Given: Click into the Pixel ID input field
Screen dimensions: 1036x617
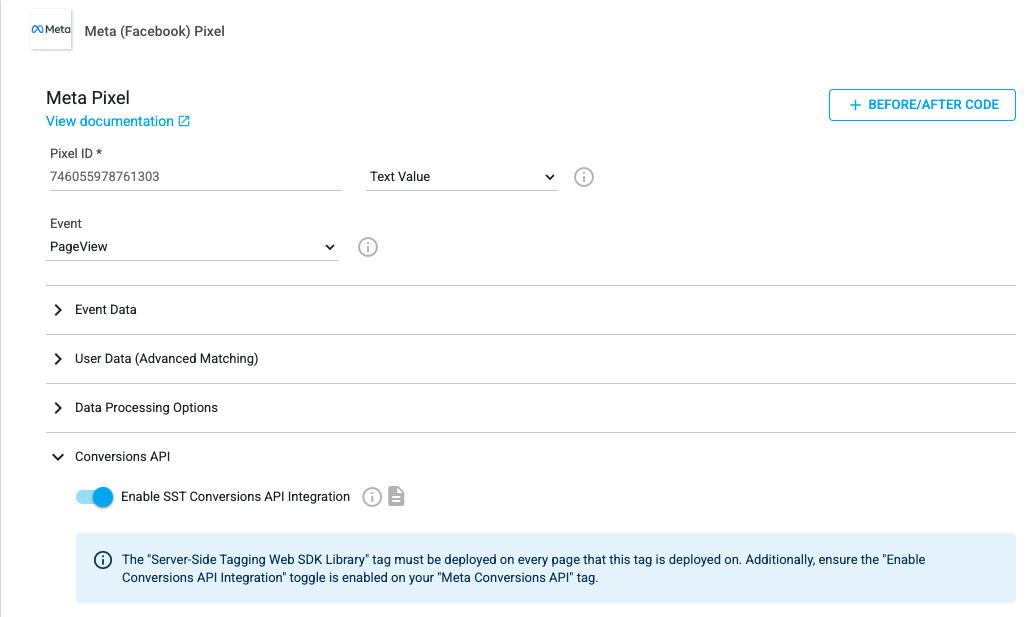Looking at the screenshot, I should (195, 177).
